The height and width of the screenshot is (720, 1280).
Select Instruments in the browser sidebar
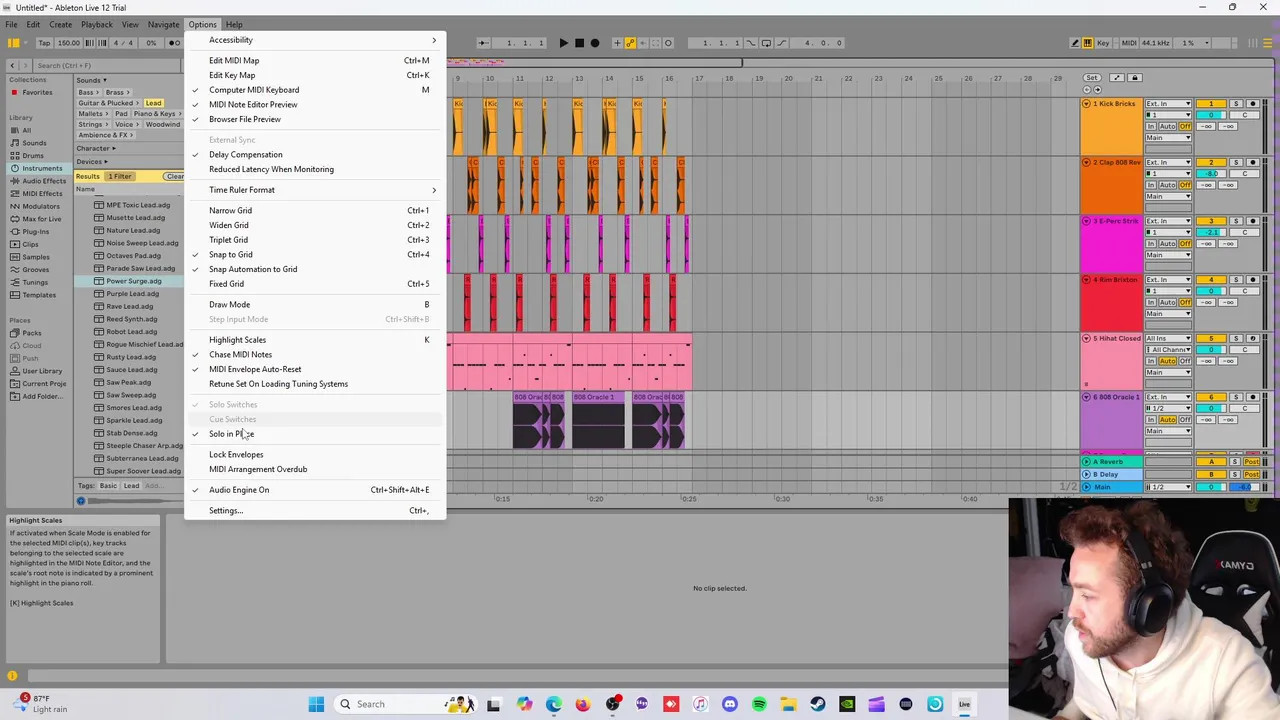pyautogui.click(x=42, y=168)
